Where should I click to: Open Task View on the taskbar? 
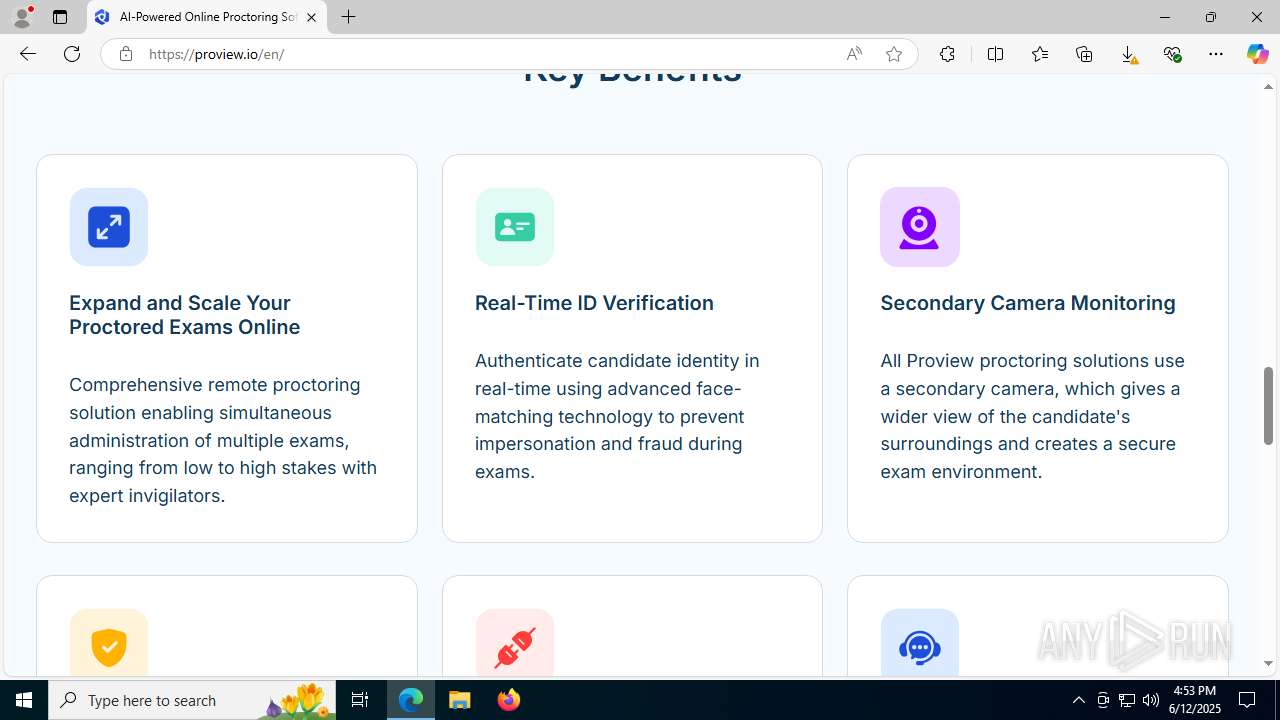pyautogui.click(x=360, y=700)
